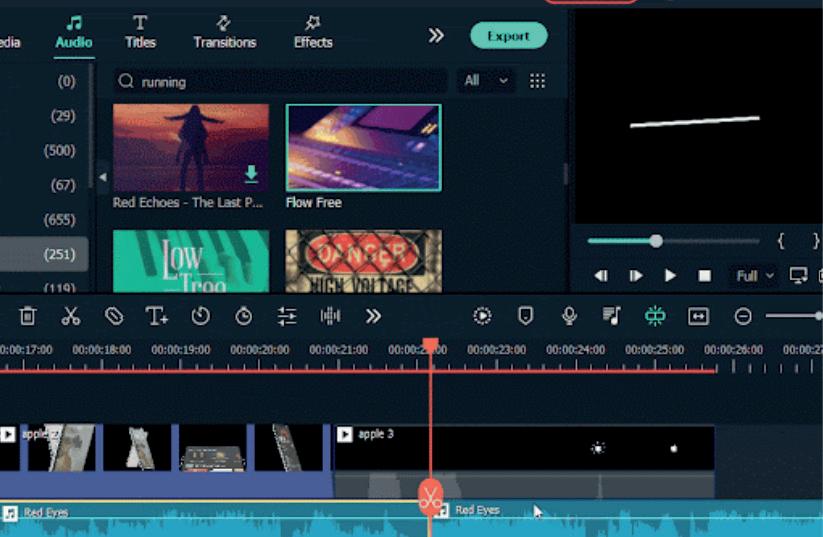Select the apple 3 video clip

(524, 461)
